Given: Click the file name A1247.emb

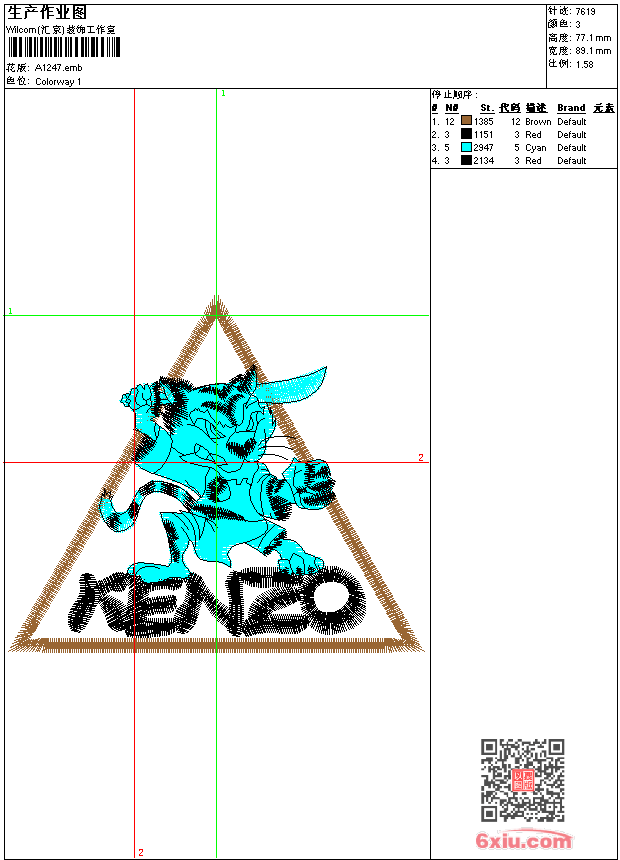Looking at the screenshot, I should click(x=59, y=68).
